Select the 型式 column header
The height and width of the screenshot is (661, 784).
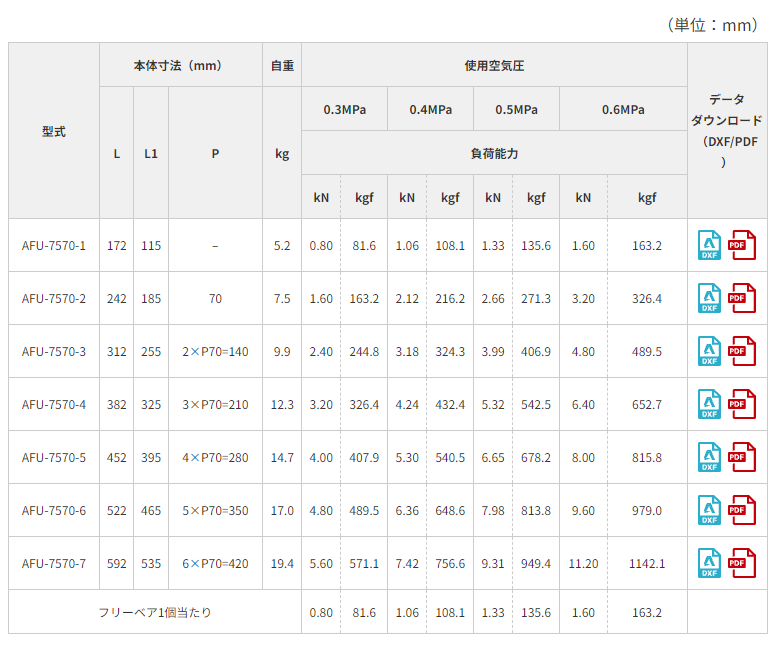click(54, 131)
